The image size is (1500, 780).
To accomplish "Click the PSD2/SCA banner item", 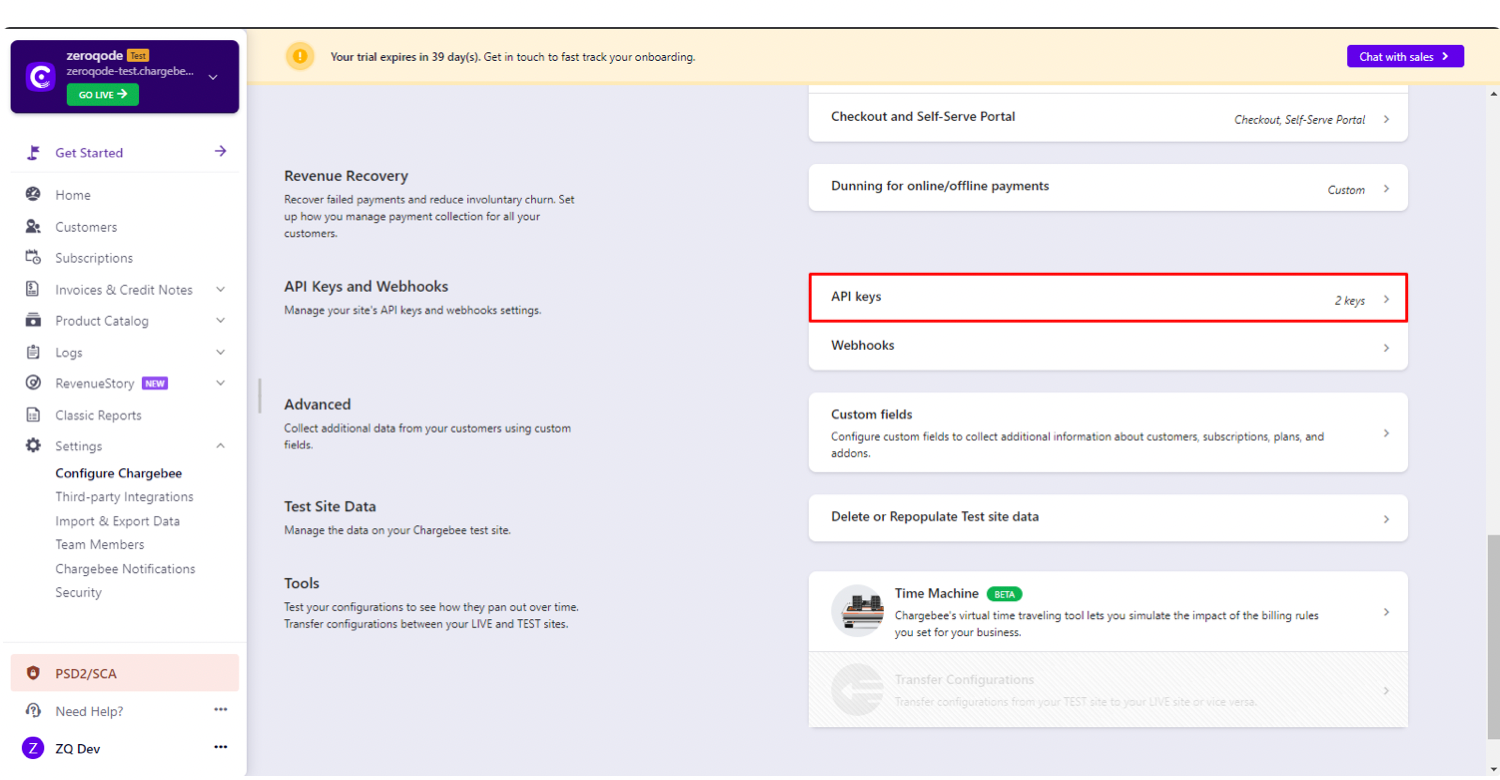I will pos(125,673).
